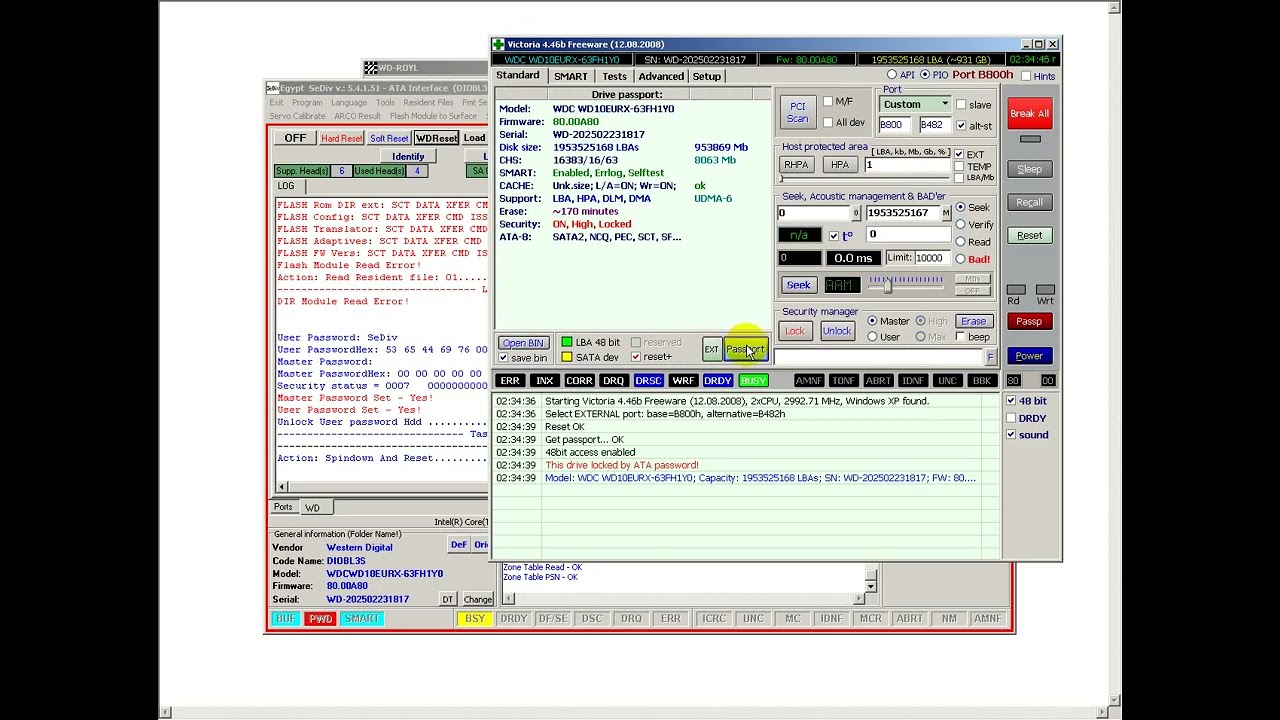The image size is (1280, 720).
Task: Toggle the All dev checkbox
Action: (x=828, y=123)
